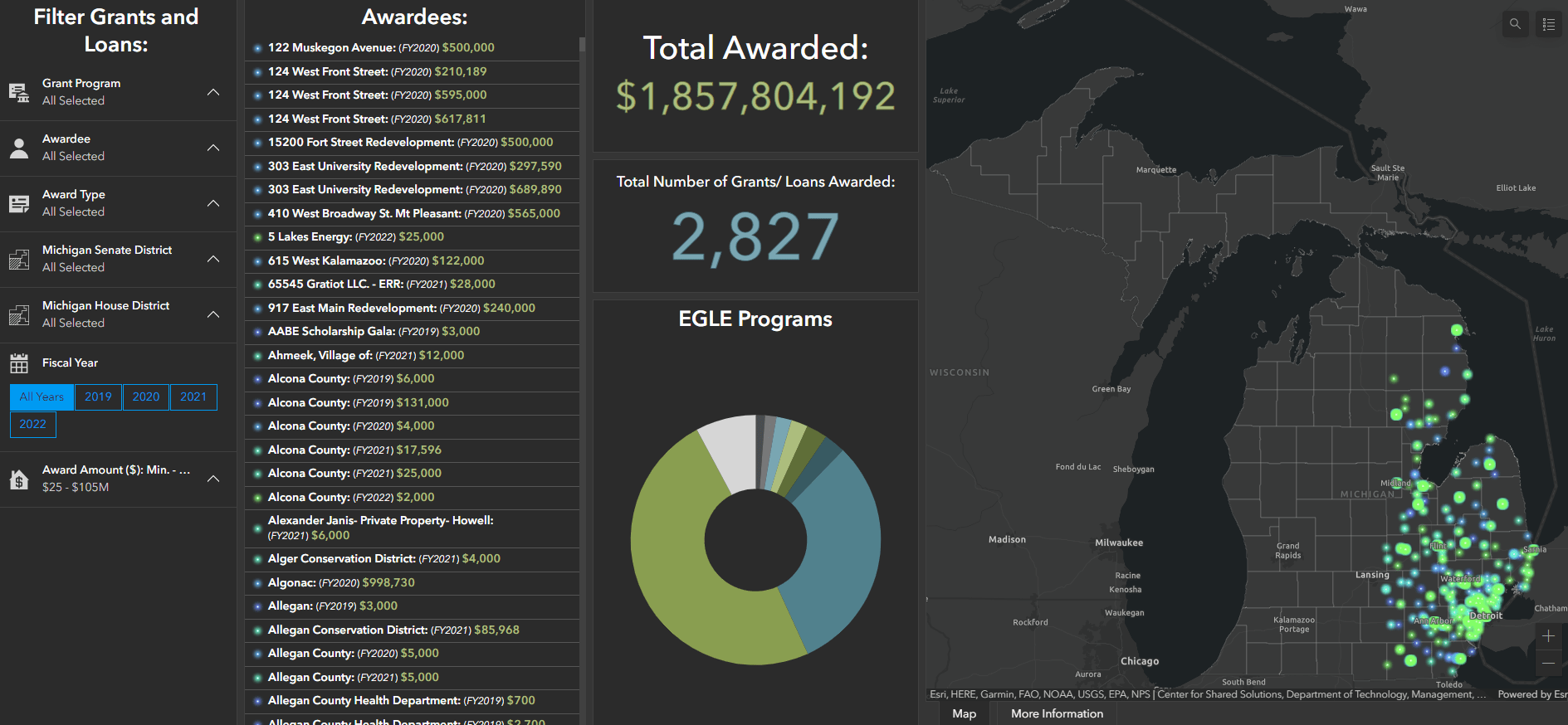The height and width of the screenshot is (725, 1568).
Task: Select 917 East Main Redevelopment row
Action: click(x=413, y=309)
